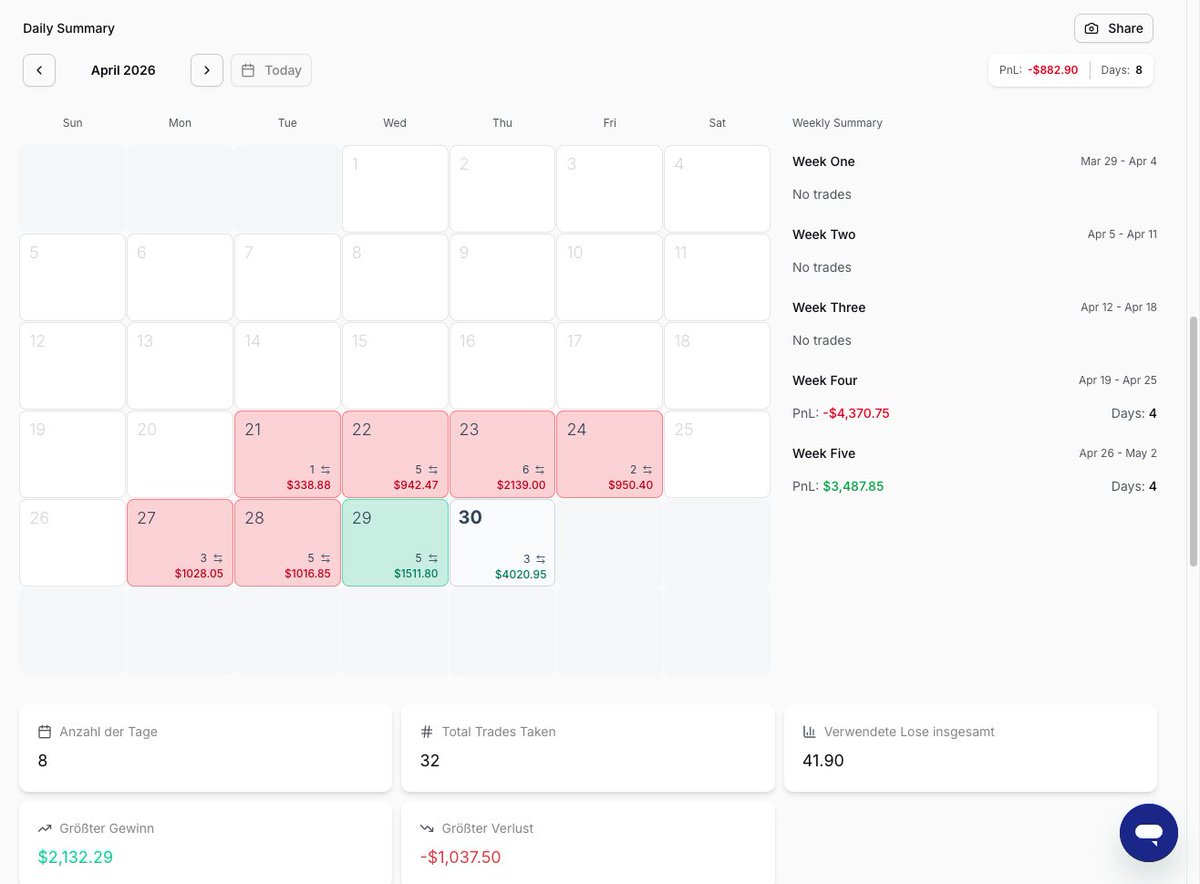Click Week Five PnL $3,487.85

point(853,486)
